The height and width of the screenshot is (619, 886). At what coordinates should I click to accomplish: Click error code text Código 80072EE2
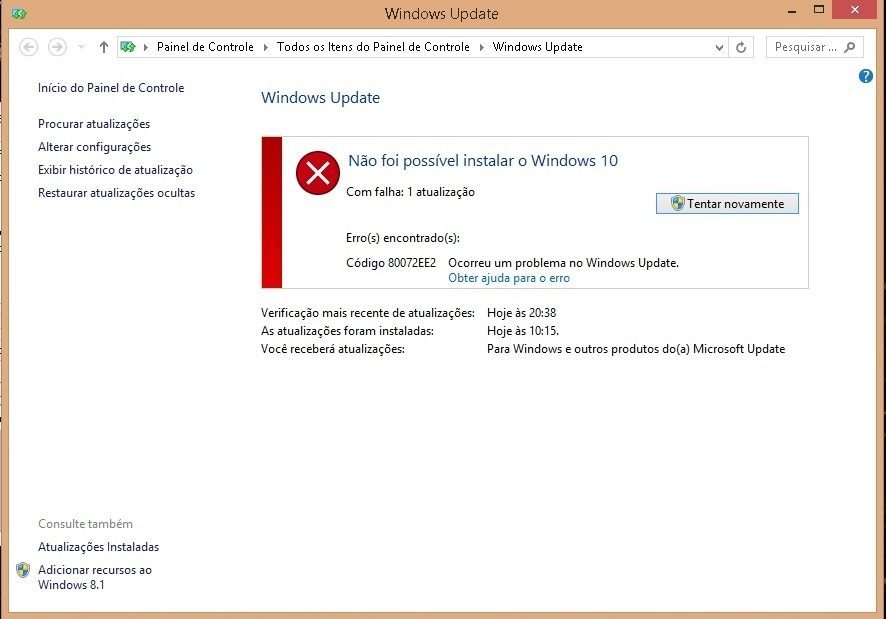click(x=391, y=263)
